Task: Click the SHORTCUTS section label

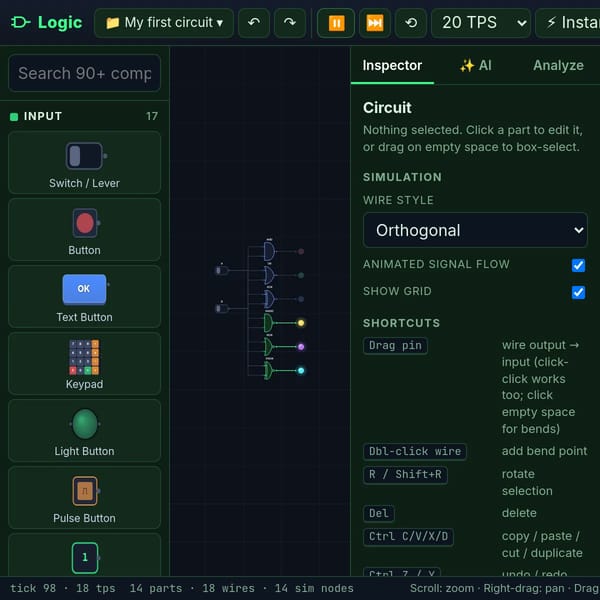Action: pos(401,323)
